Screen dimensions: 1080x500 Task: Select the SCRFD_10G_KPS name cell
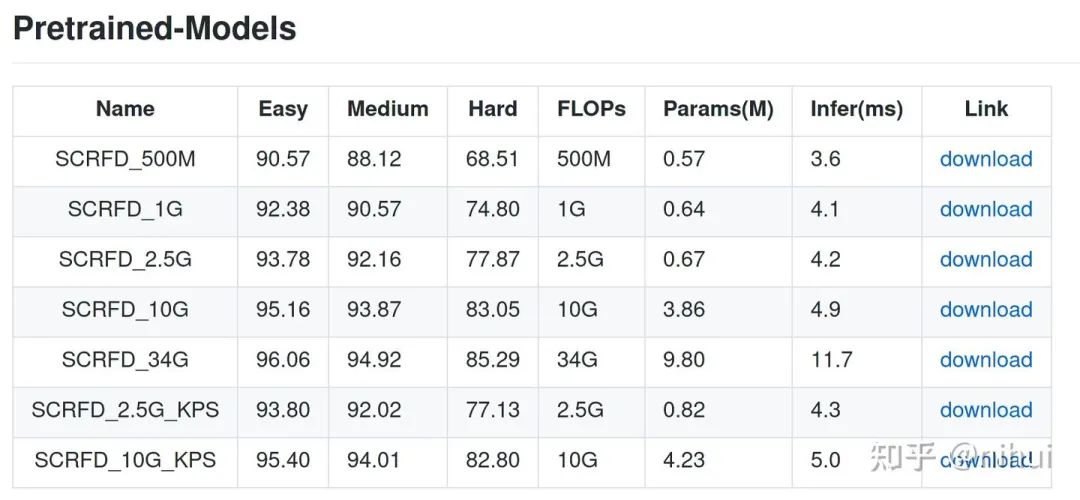pyautogui.click(x=125, y=460)
